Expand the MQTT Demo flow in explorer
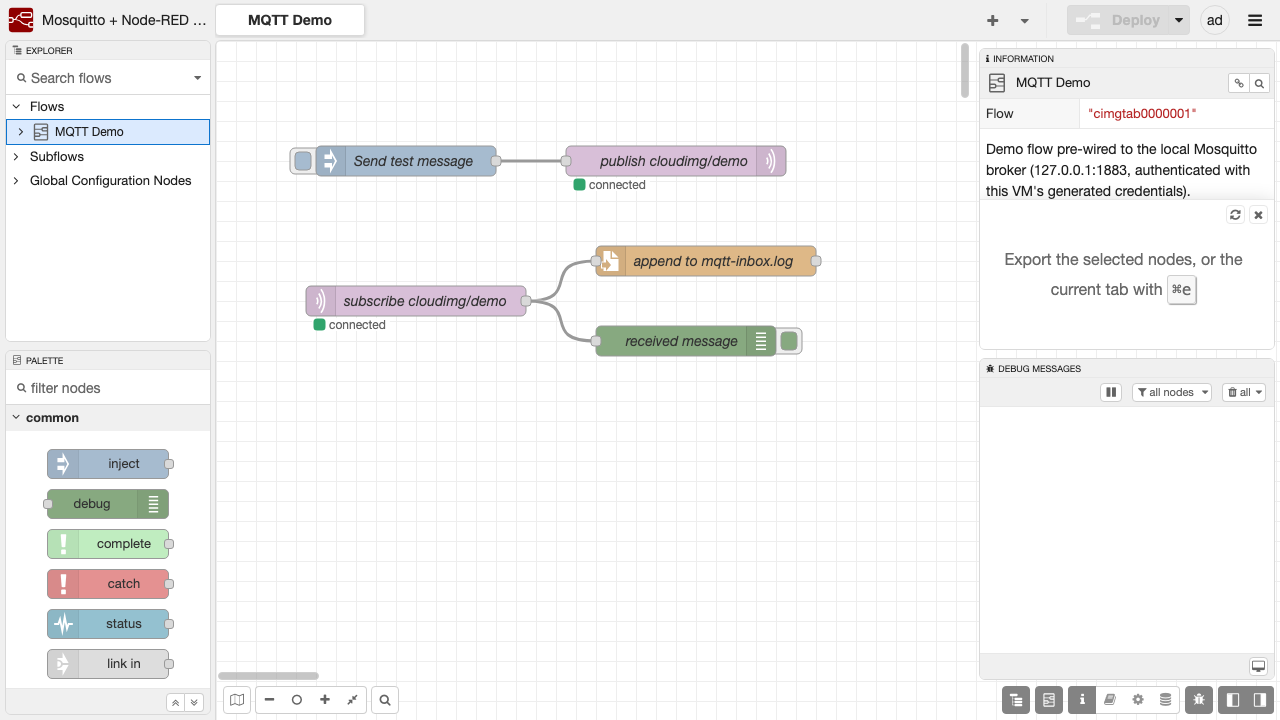Image resolution: width=1280 pixels, height=720 pixels. point(20,131)
